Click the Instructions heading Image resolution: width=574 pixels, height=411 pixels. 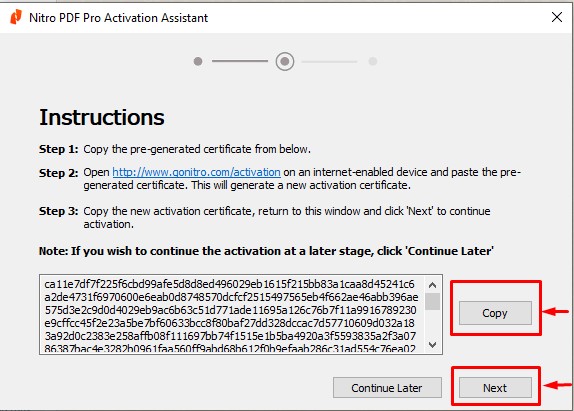[x=102, y=117]
